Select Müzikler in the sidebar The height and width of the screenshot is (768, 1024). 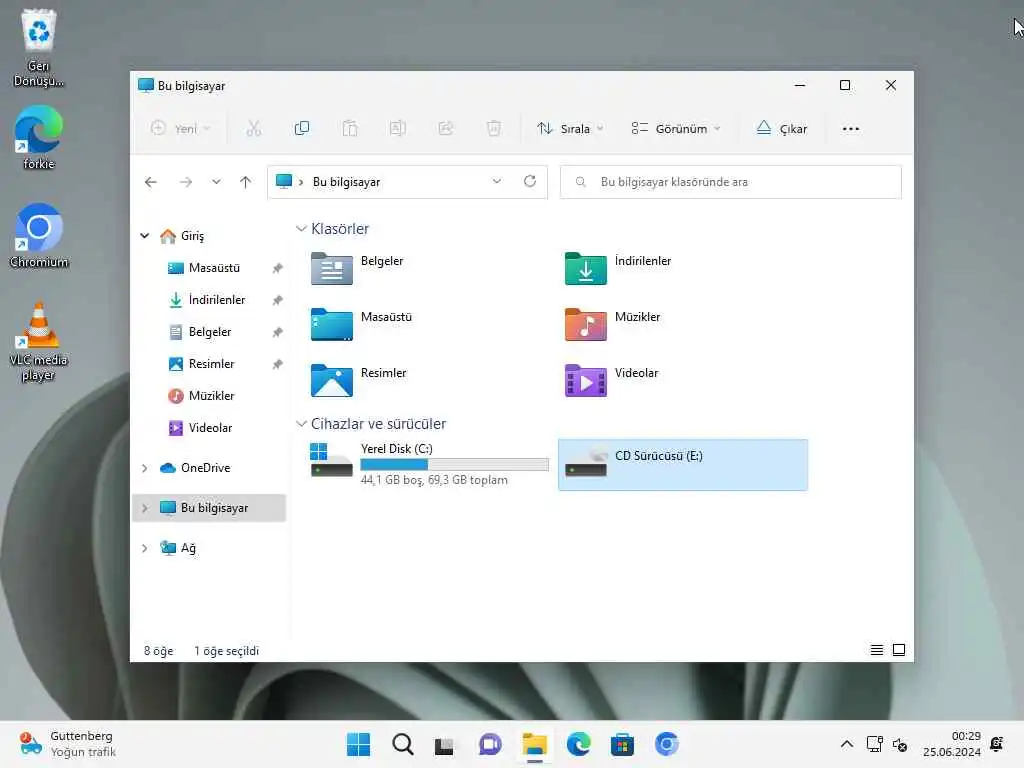211,396
